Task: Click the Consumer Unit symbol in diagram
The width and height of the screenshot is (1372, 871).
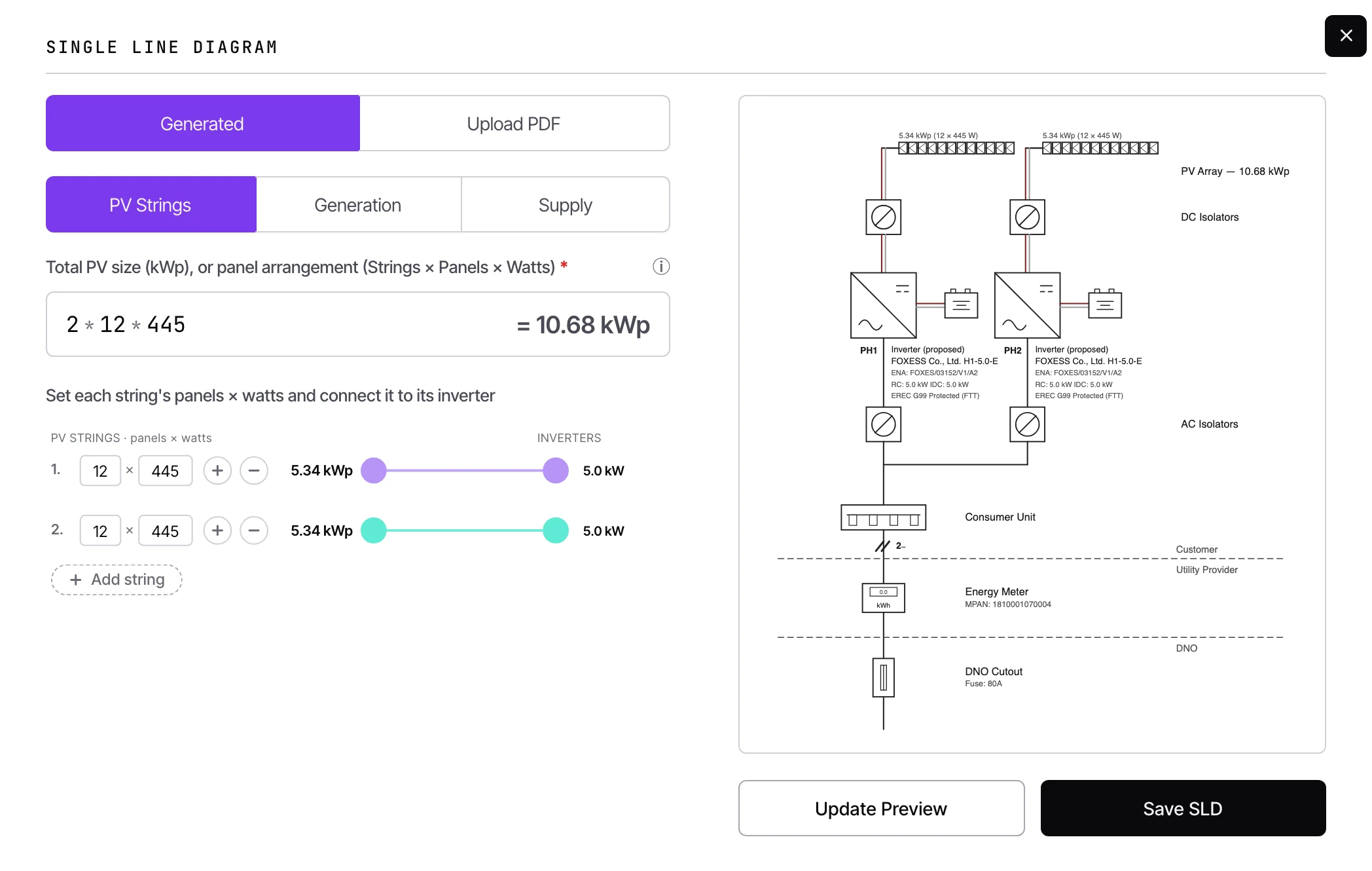Action: click(883, 517)
